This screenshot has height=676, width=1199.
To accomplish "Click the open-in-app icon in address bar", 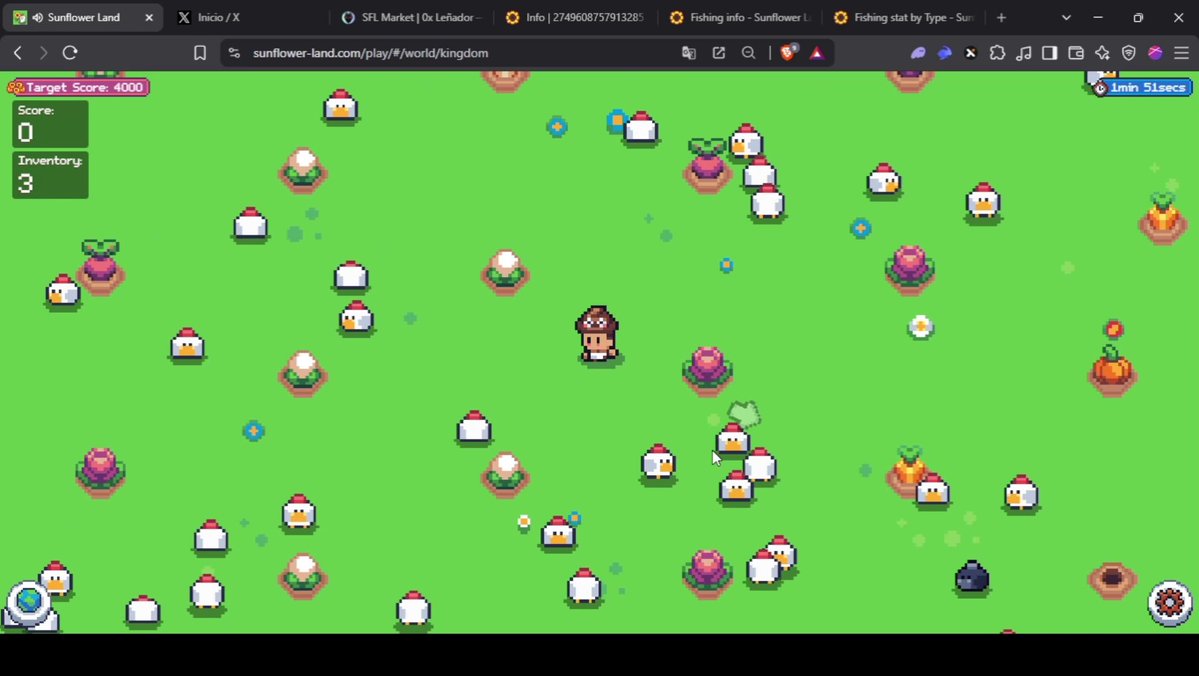I will tap(719, 53).
